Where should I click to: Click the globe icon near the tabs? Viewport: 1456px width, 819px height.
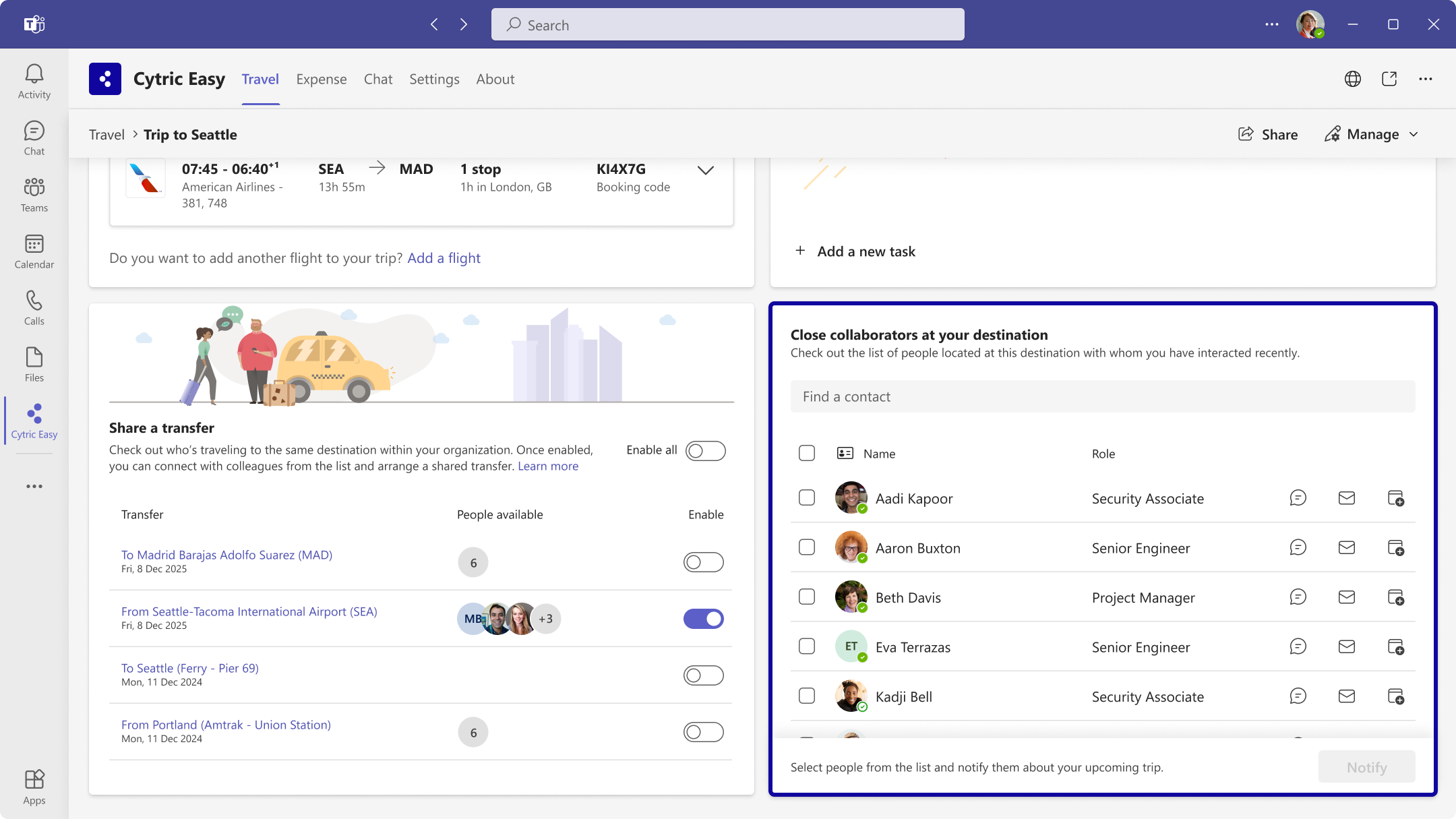[1353, 79]
